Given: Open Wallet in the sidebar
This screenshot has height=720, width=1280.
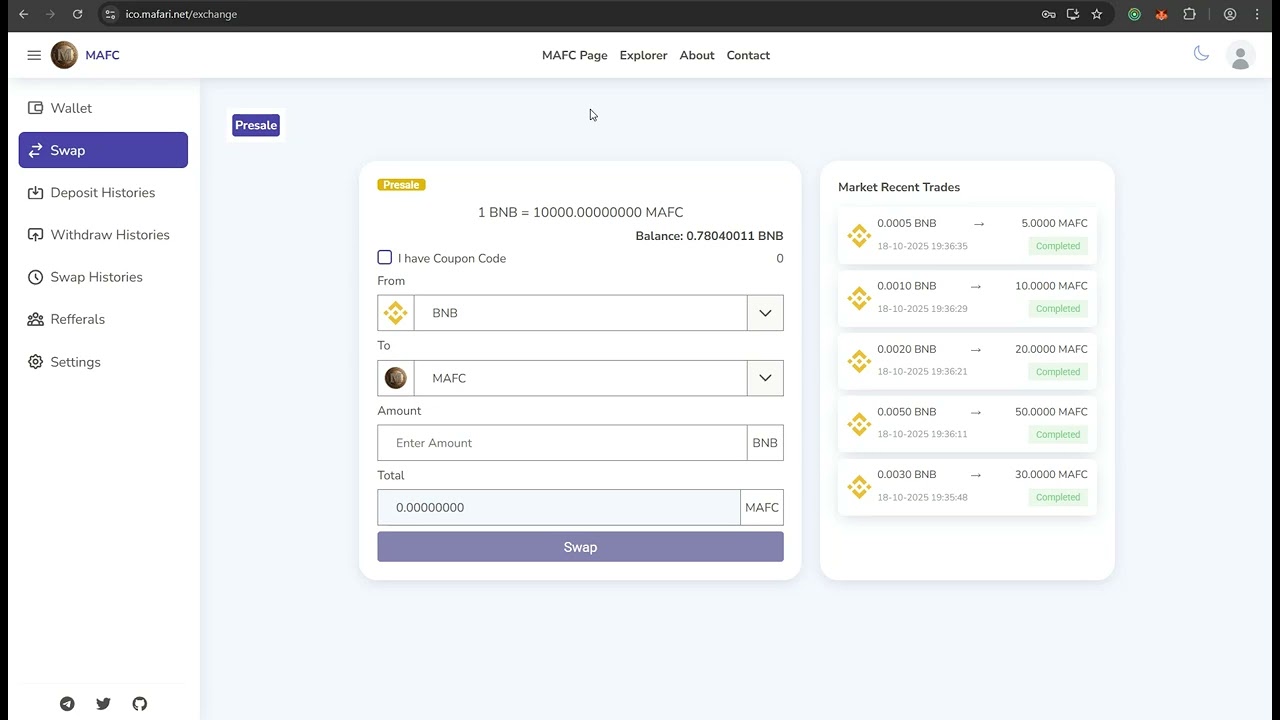Looking at the screenshot, I should [103, 108].
